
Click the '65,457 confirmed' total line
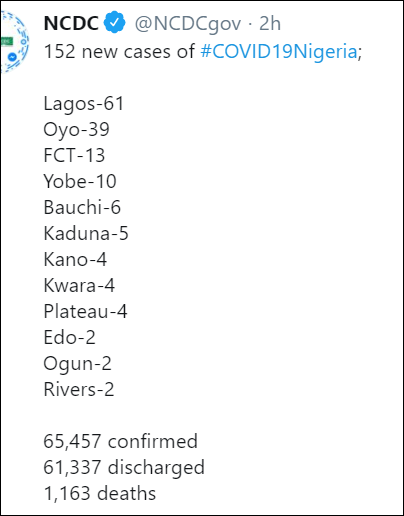click(121, 441)
